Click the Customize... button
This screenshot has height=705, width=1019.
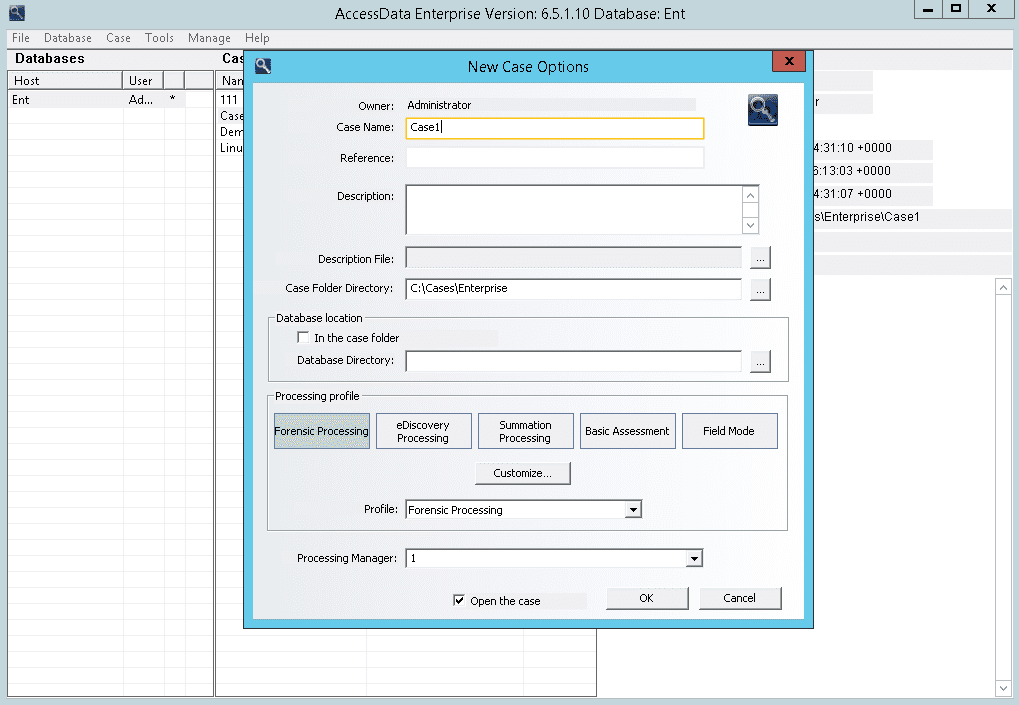click(x=522, y=473)
